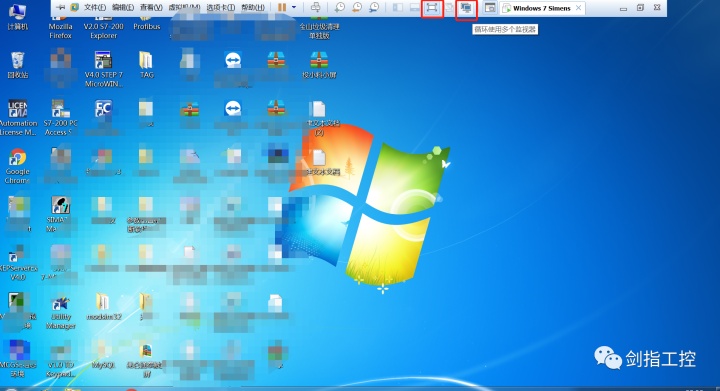Open the V2.0 S7-200 Explorer shortcut
This screenshot has height=391, width=720.
click(103, 27)
